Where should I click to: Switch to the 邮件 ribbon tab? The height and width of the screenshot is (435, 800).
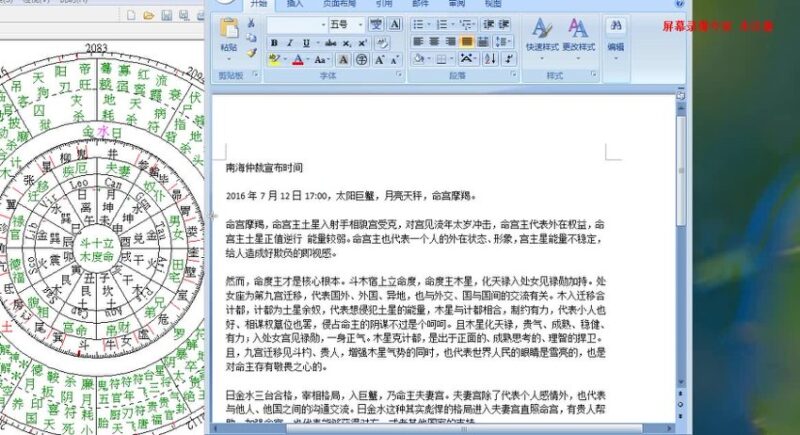(x=420, y=4)
